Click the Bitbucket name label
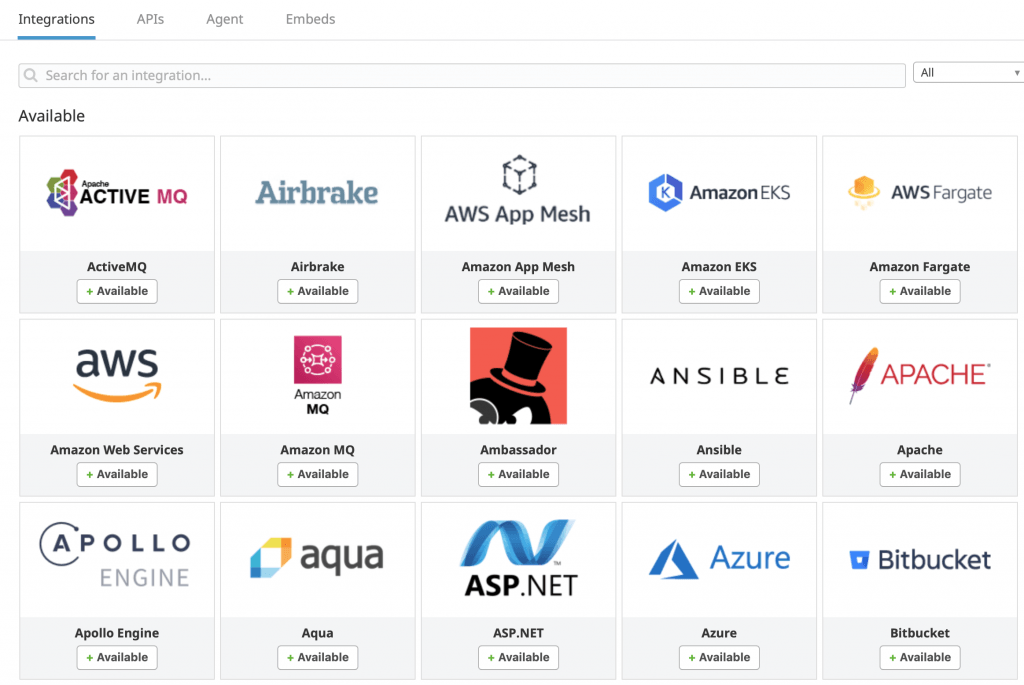1024x685 pixels. (x=920, y=633)
